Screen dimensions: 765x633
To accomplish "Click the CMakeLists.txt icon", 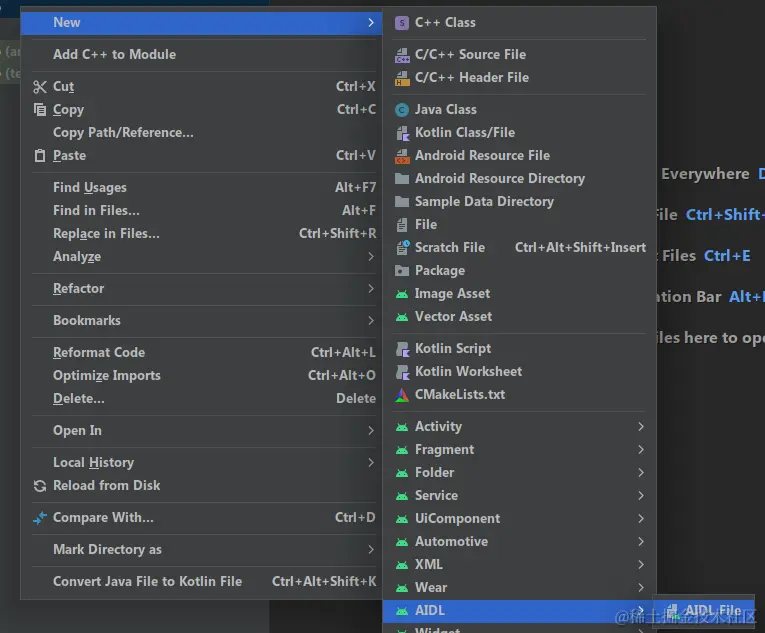I will click(x=402, y=395).
